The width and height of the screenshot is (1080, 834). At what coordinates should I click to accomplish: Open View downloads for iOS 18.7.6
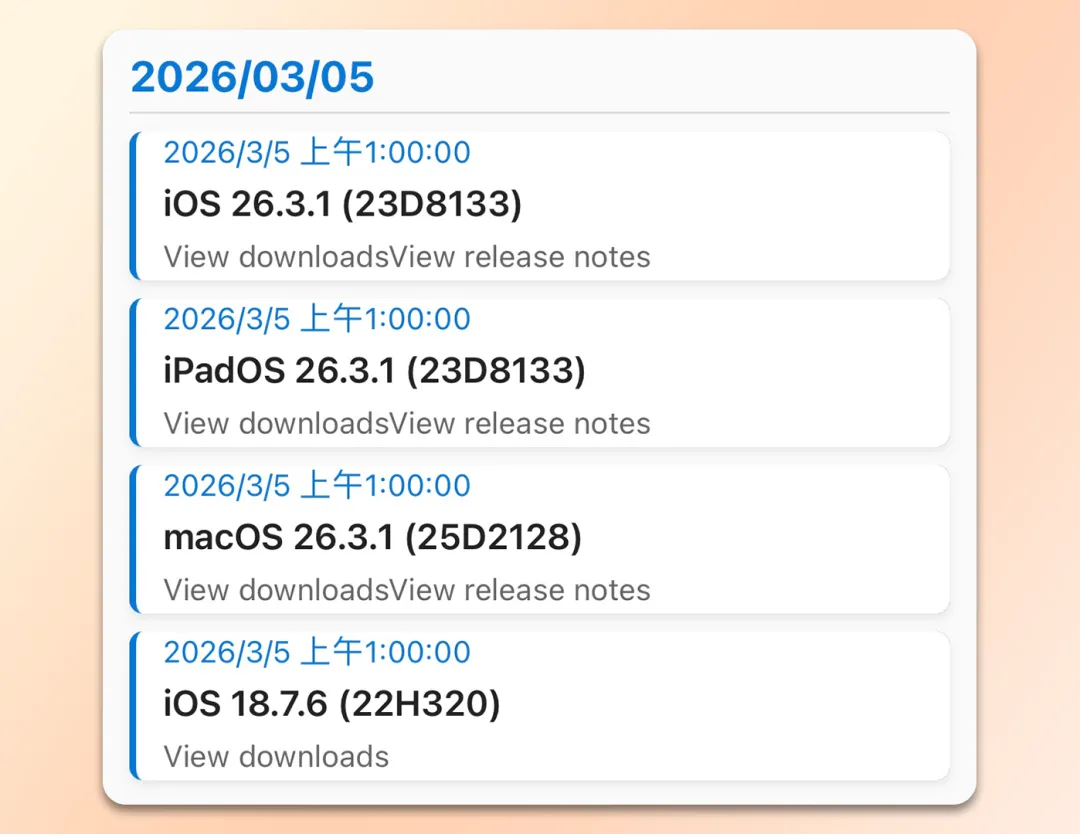(276, 756)
